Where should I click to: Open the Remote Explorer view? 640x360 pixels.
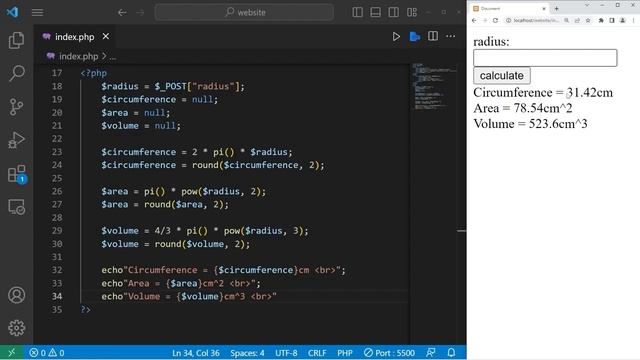[16, 207]
